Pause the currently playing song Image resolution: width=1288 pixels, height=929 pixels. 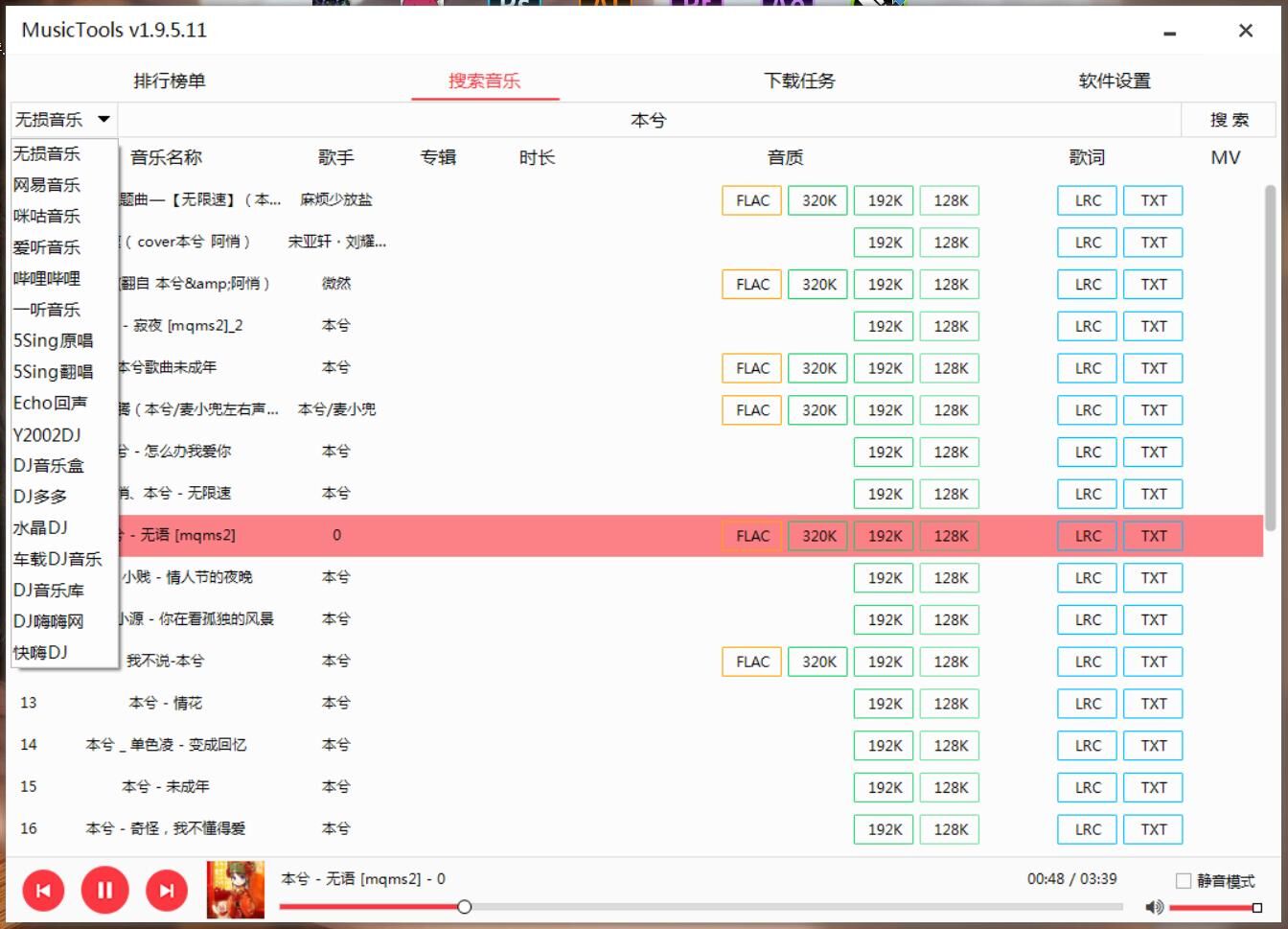tap(104, 891)
